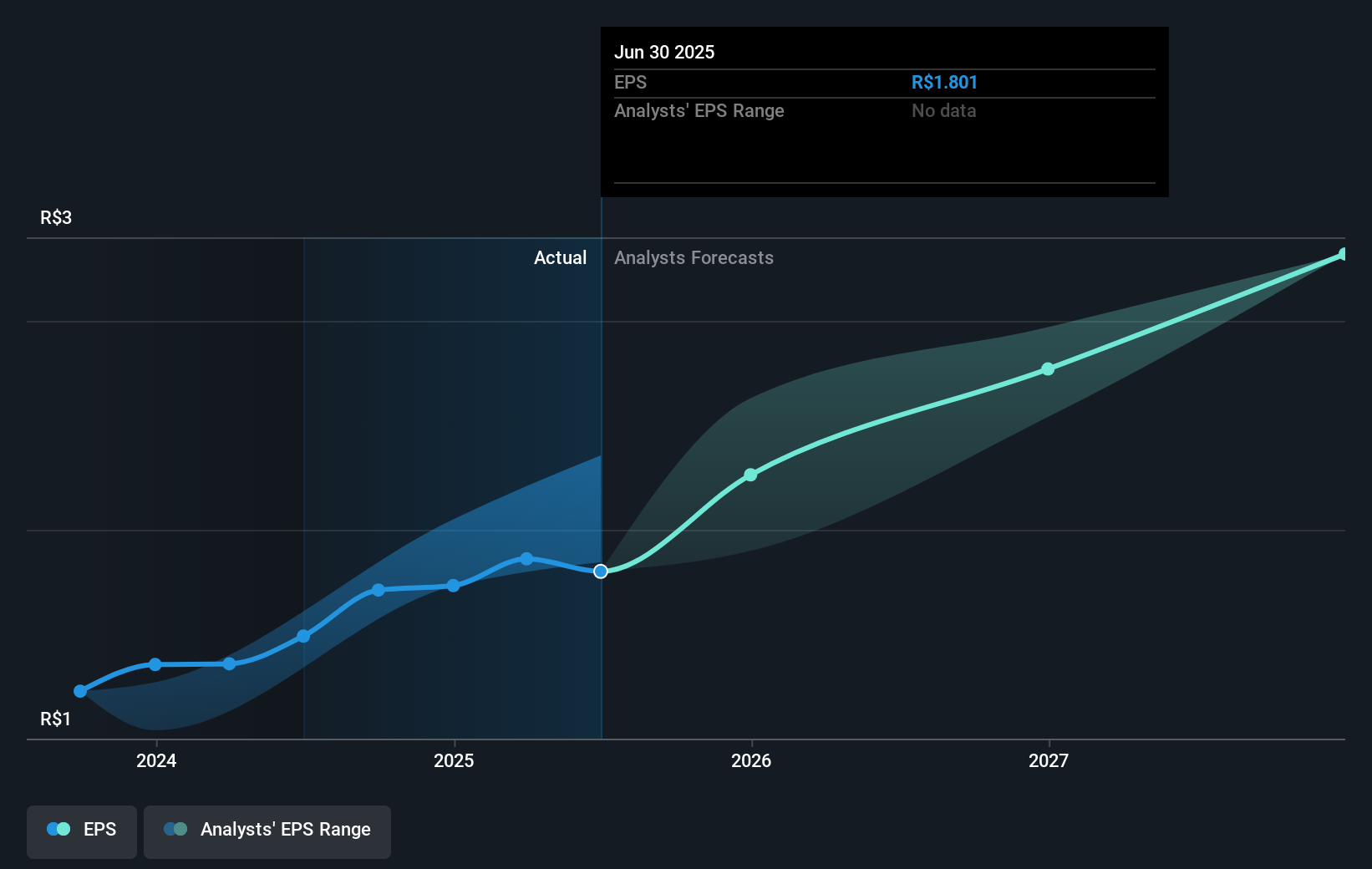Click "No data" in the tooltip's range row
Viewport: 1372px width, 869px height.
pos(943,111)
